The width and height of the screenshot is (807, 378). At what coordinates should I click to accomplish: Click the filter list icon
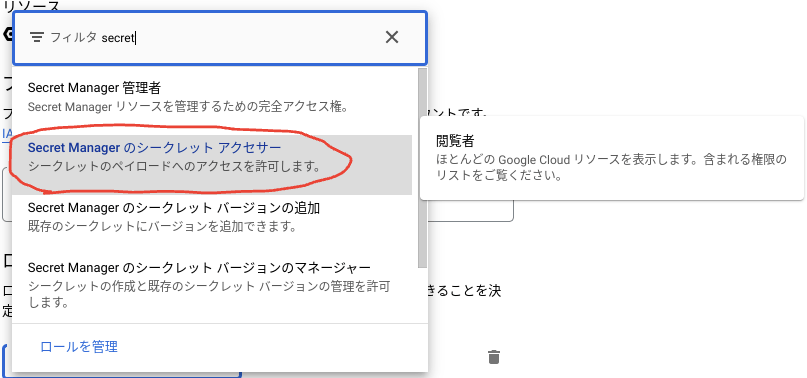tap(36, 37)
